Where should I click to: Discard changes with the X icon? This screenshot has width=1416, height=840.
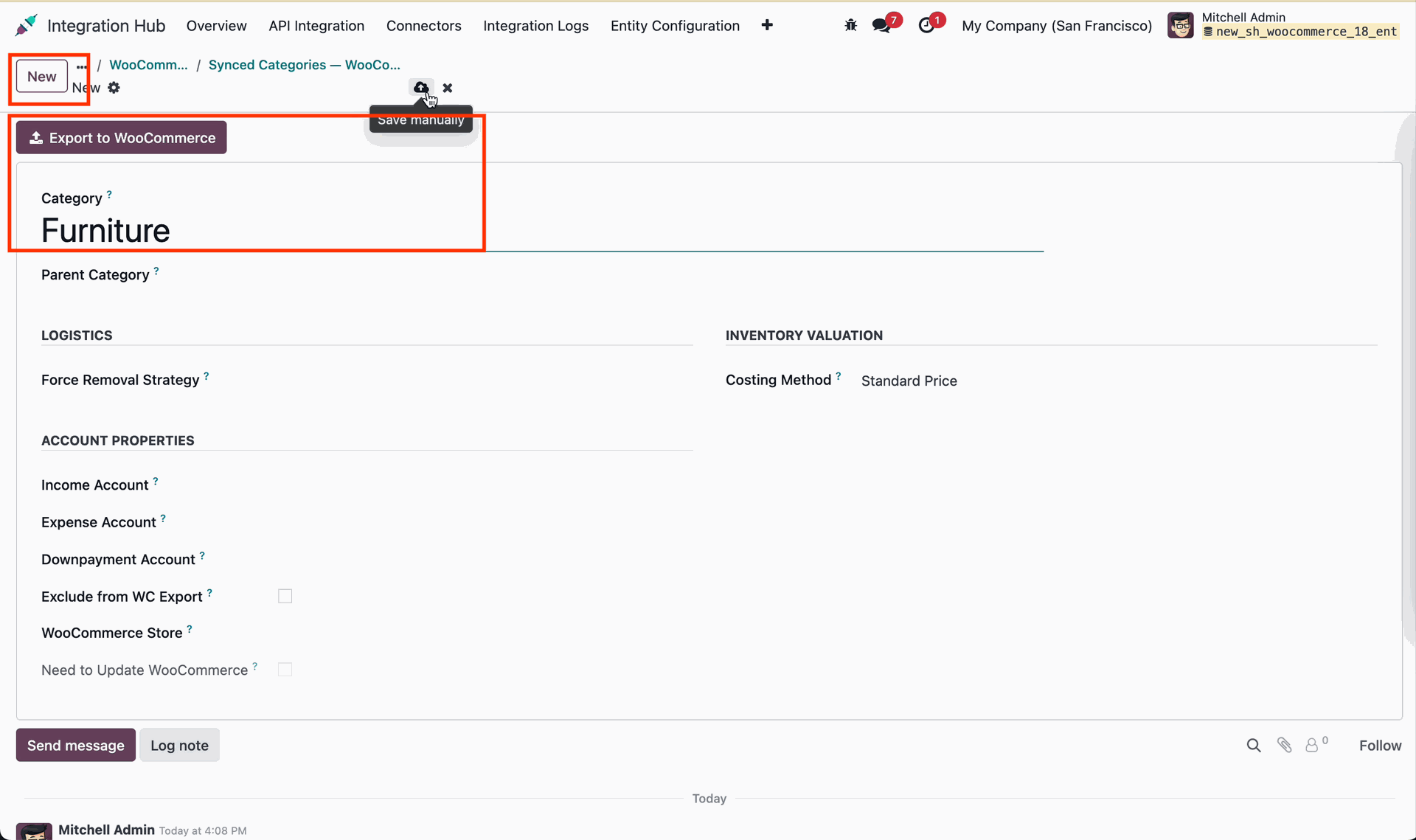[447, 88]
